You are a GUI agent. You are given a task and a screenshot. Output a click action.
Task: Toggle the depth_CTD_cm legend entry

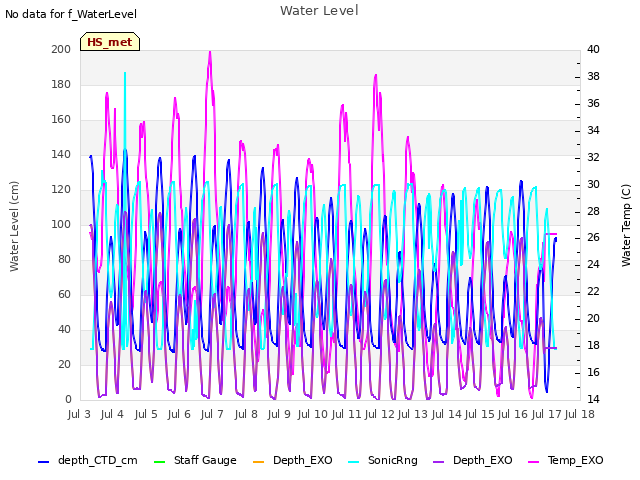point(88,460)
